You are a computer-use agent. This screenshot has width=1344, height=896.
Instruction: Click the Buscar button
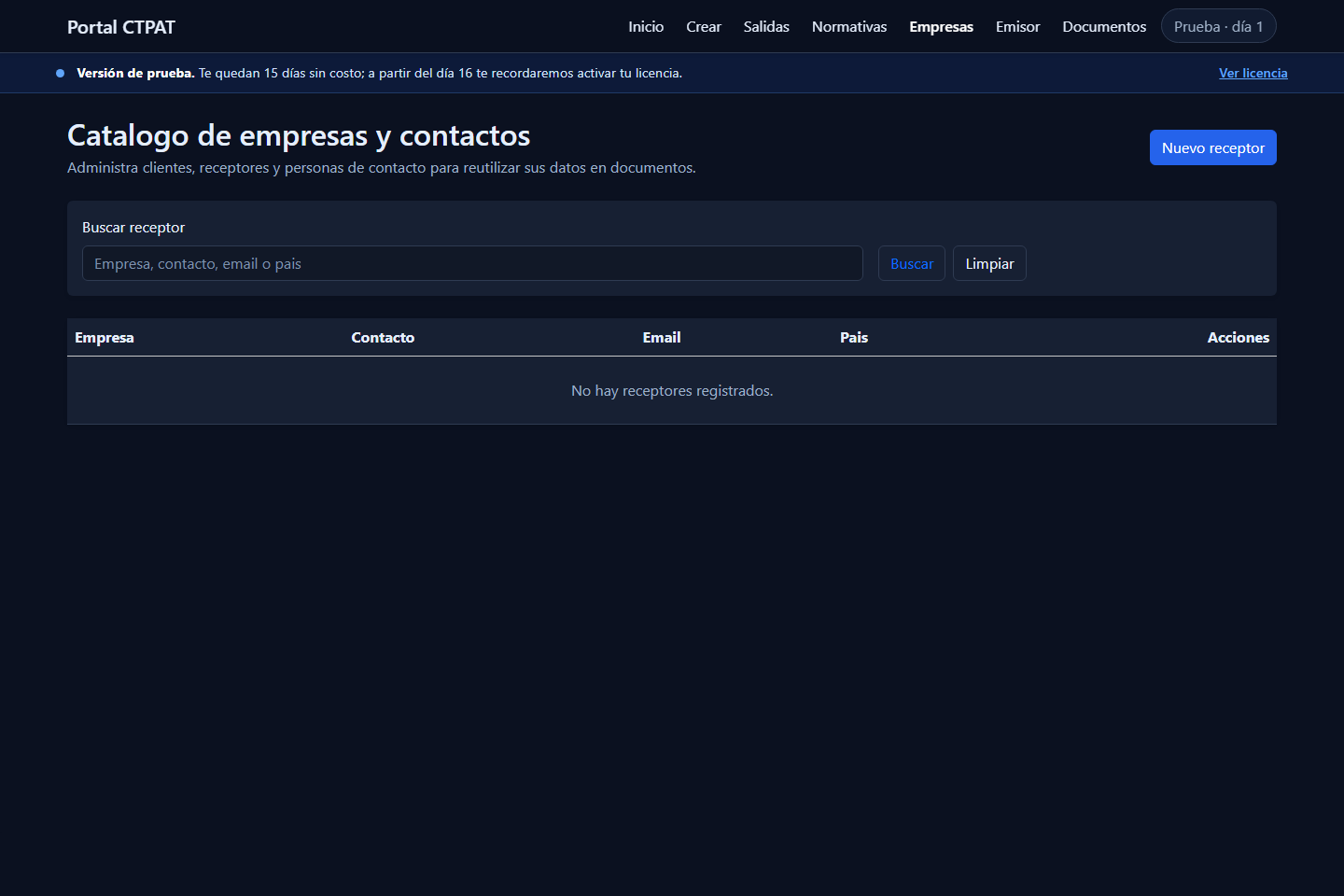(912, 263)
